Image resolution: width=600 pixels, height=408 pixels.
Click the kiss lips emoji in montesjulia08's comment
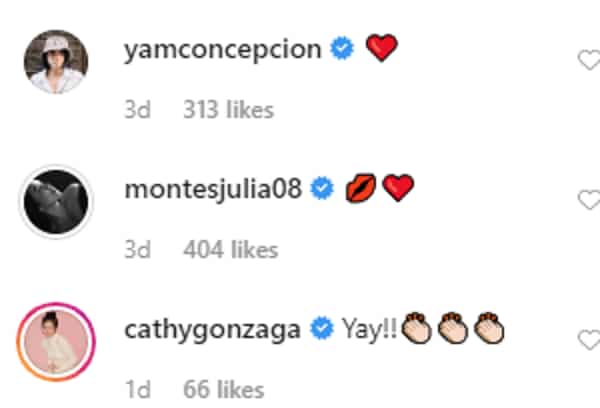[x=360, y=188]
